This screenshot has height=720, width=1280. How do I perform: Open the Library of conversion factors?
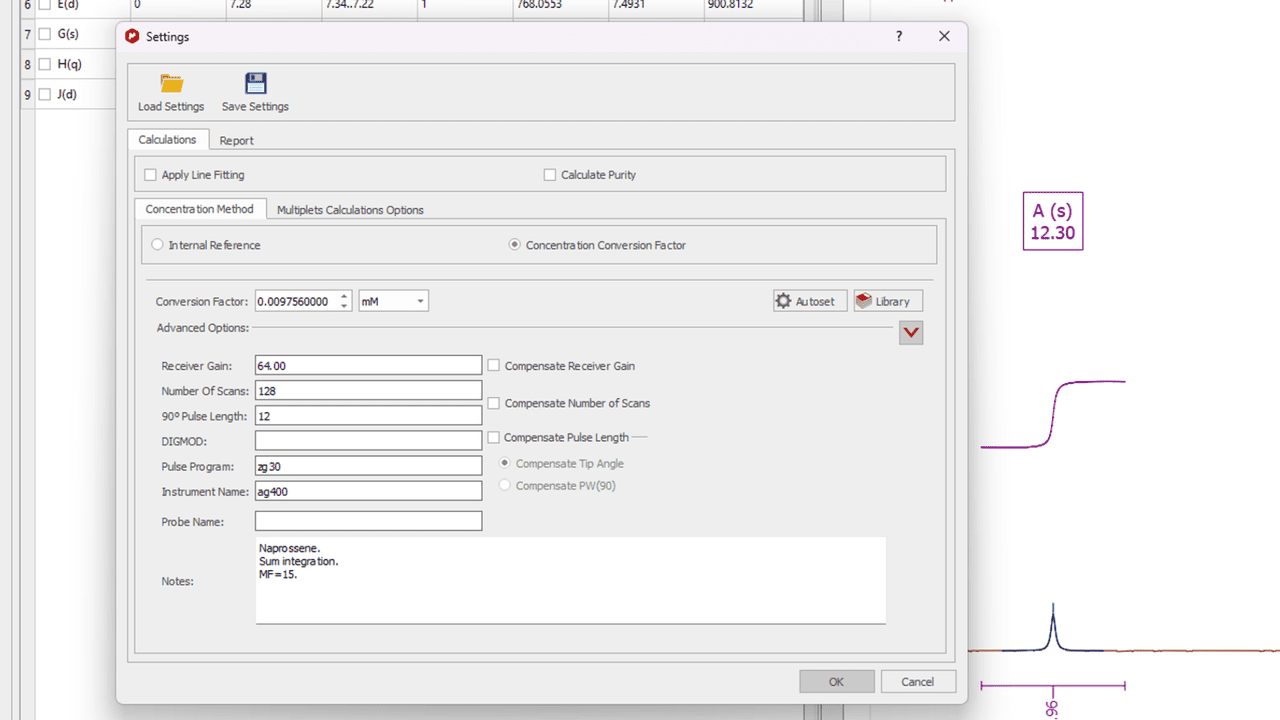(x=888, y=301)
